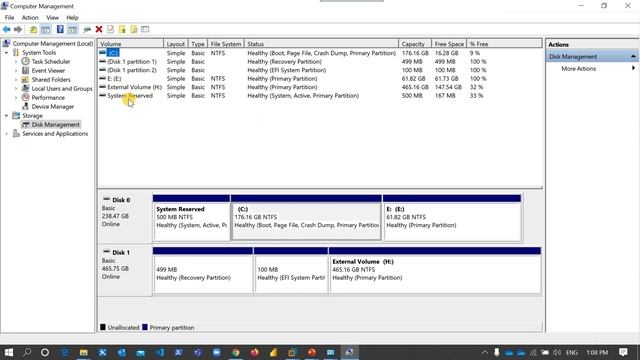Toggle the Show/Hide Console Tree icon

pyautogui.click(x=46, y=29)
